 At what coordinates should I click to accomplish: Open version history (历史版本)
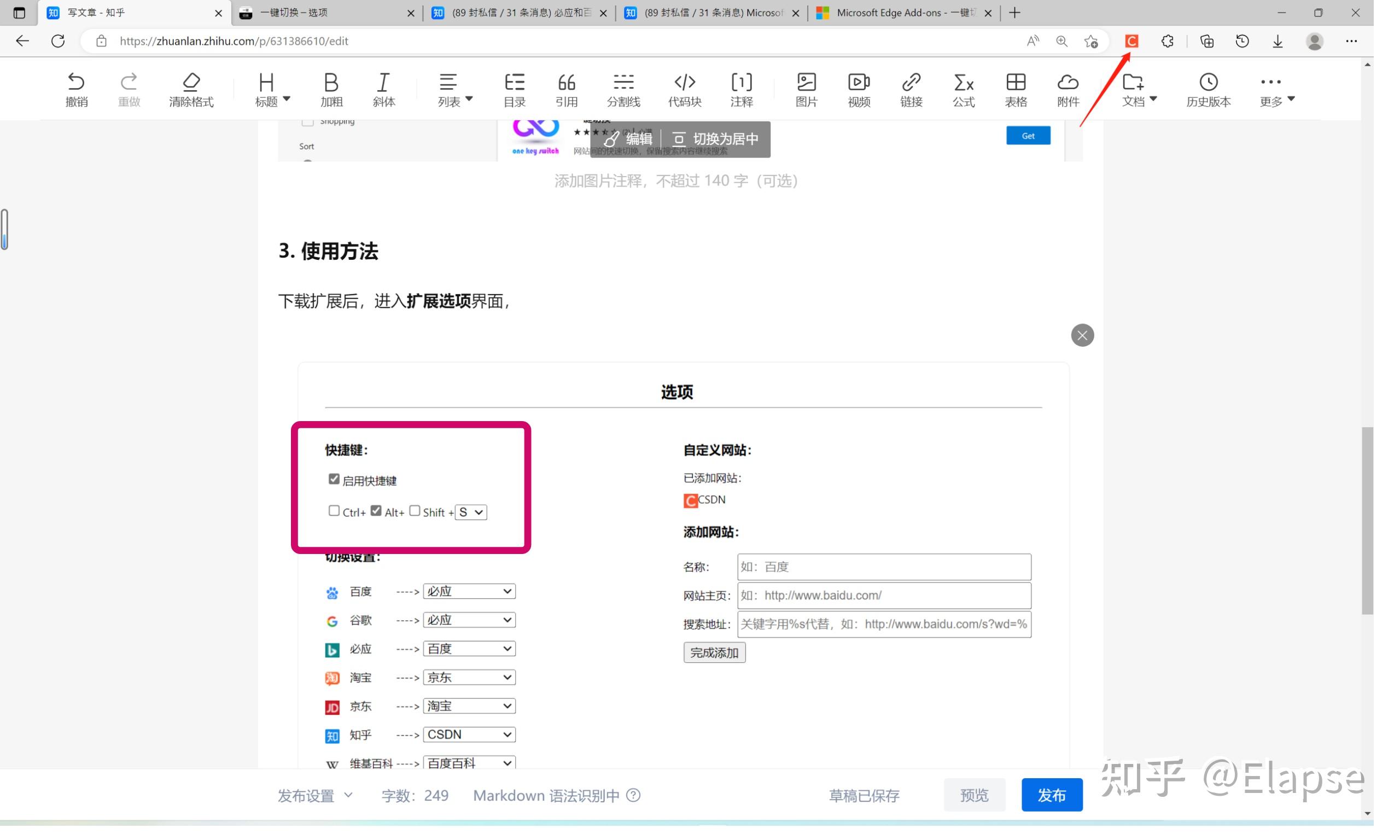[1208, 90]
